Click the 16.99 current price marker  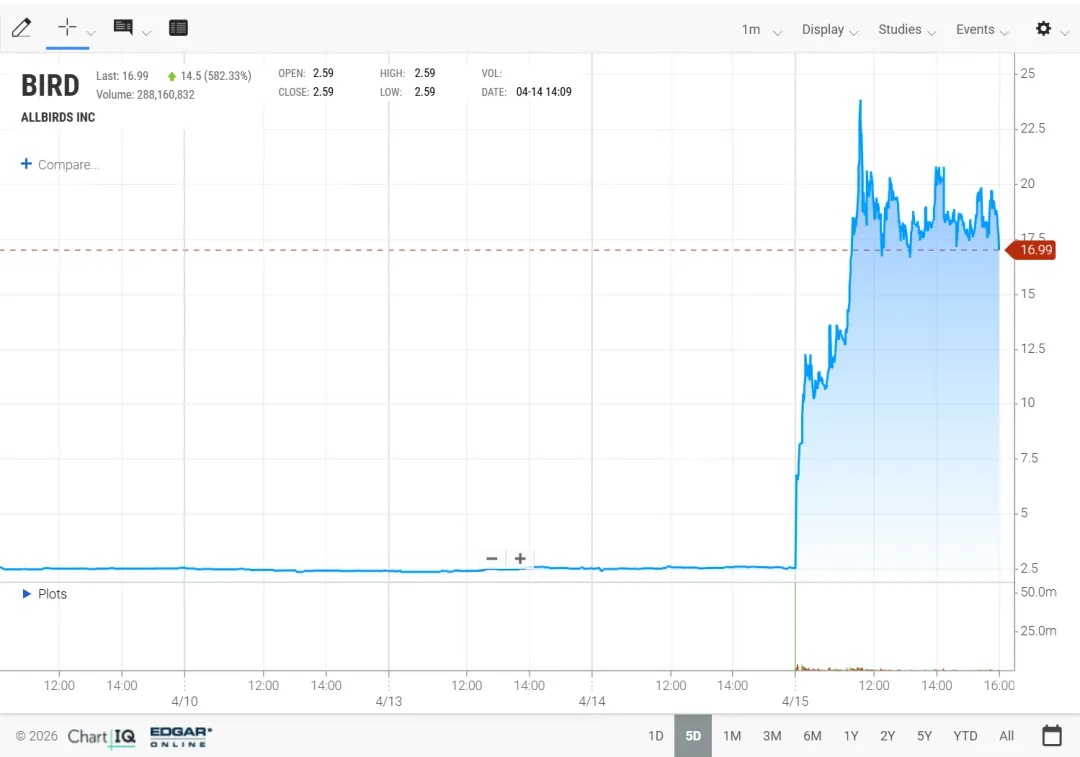[1031, 249]
